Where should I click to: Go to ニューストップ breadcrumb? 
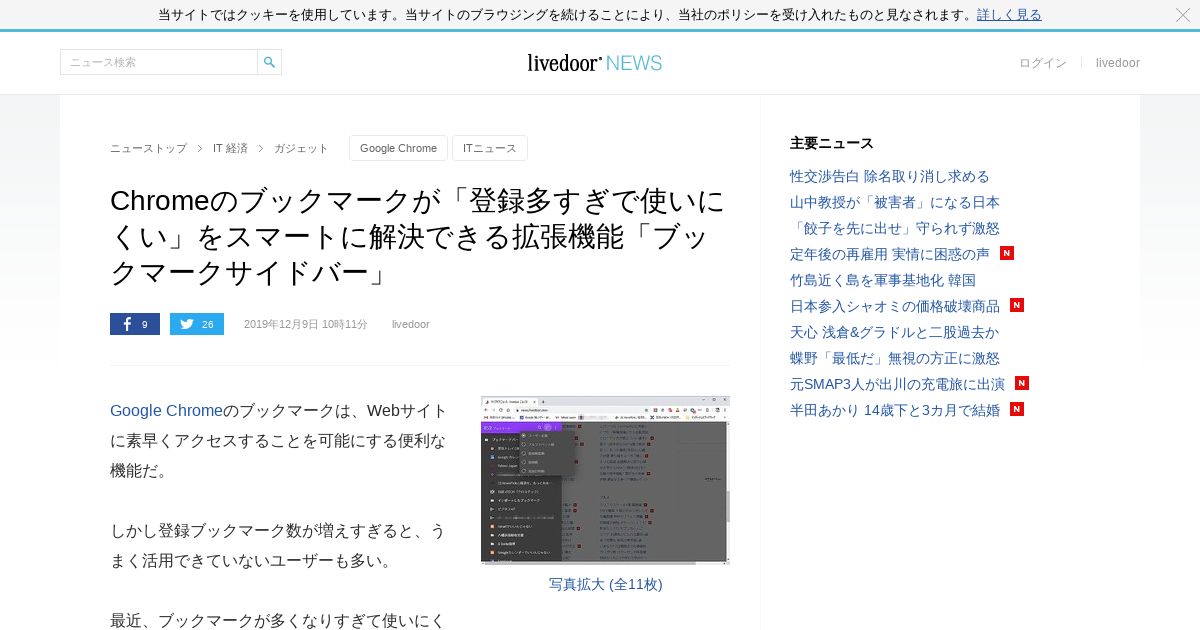pos(148,148)
